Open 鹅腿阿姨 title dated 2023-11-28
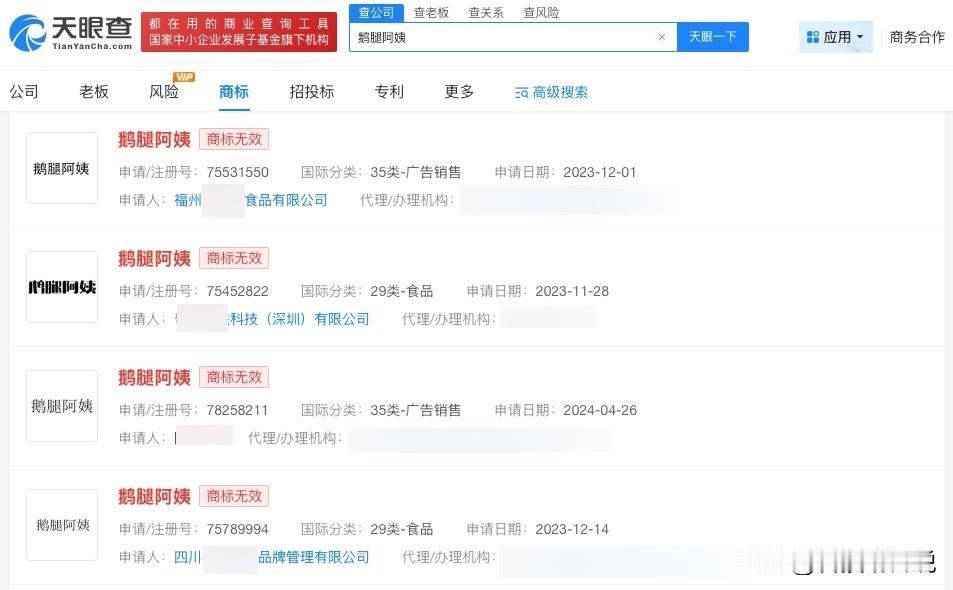 154,258
